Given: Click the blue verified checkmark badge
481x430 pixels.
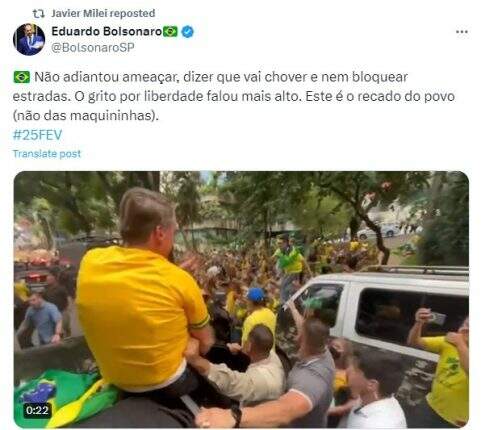Looking at the screenshot, I should pyautogui.click(x=188, y=32).
